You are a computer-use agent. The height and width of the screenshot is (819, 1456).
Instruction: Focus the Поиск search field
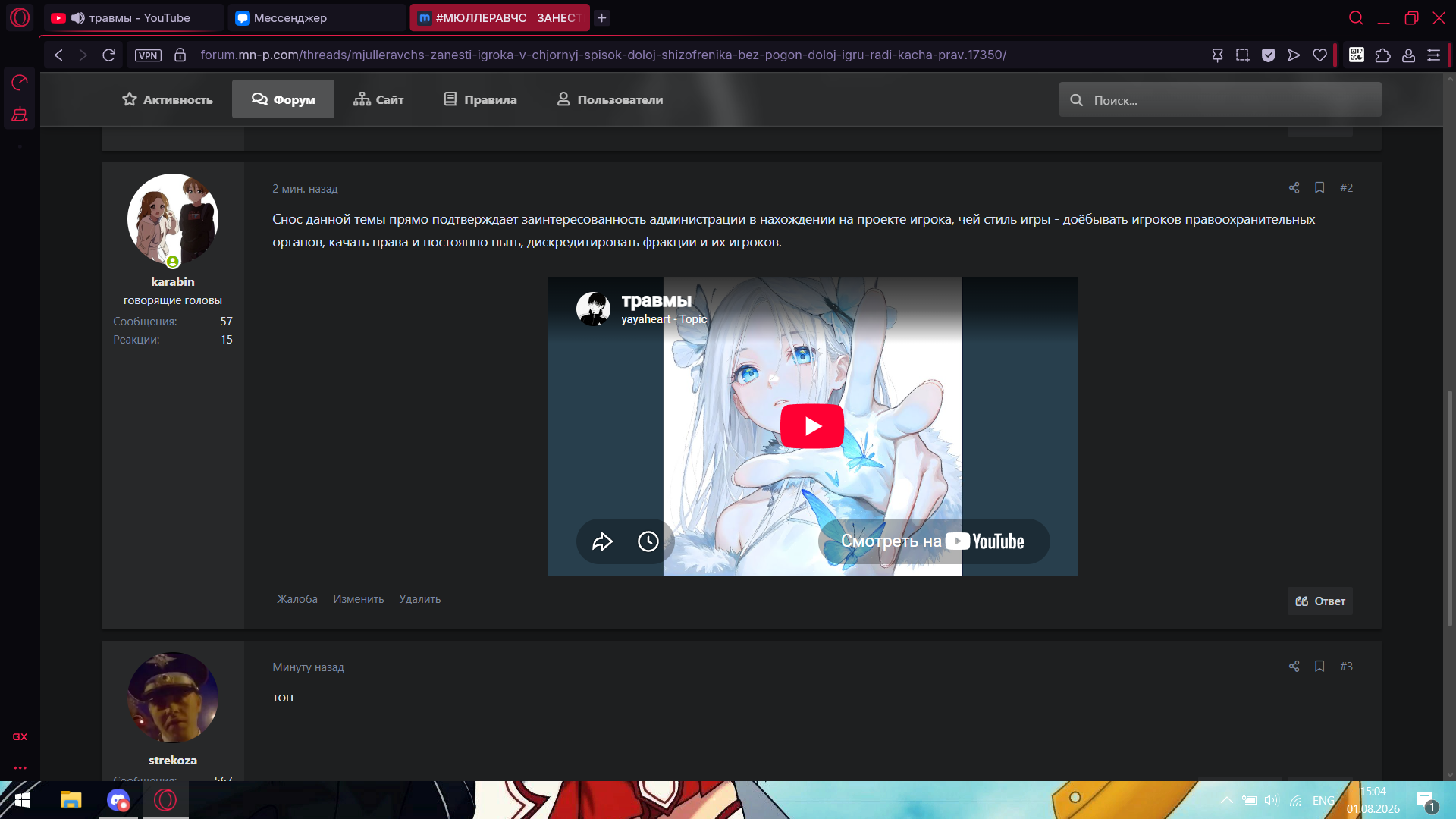coord(1220,100)
